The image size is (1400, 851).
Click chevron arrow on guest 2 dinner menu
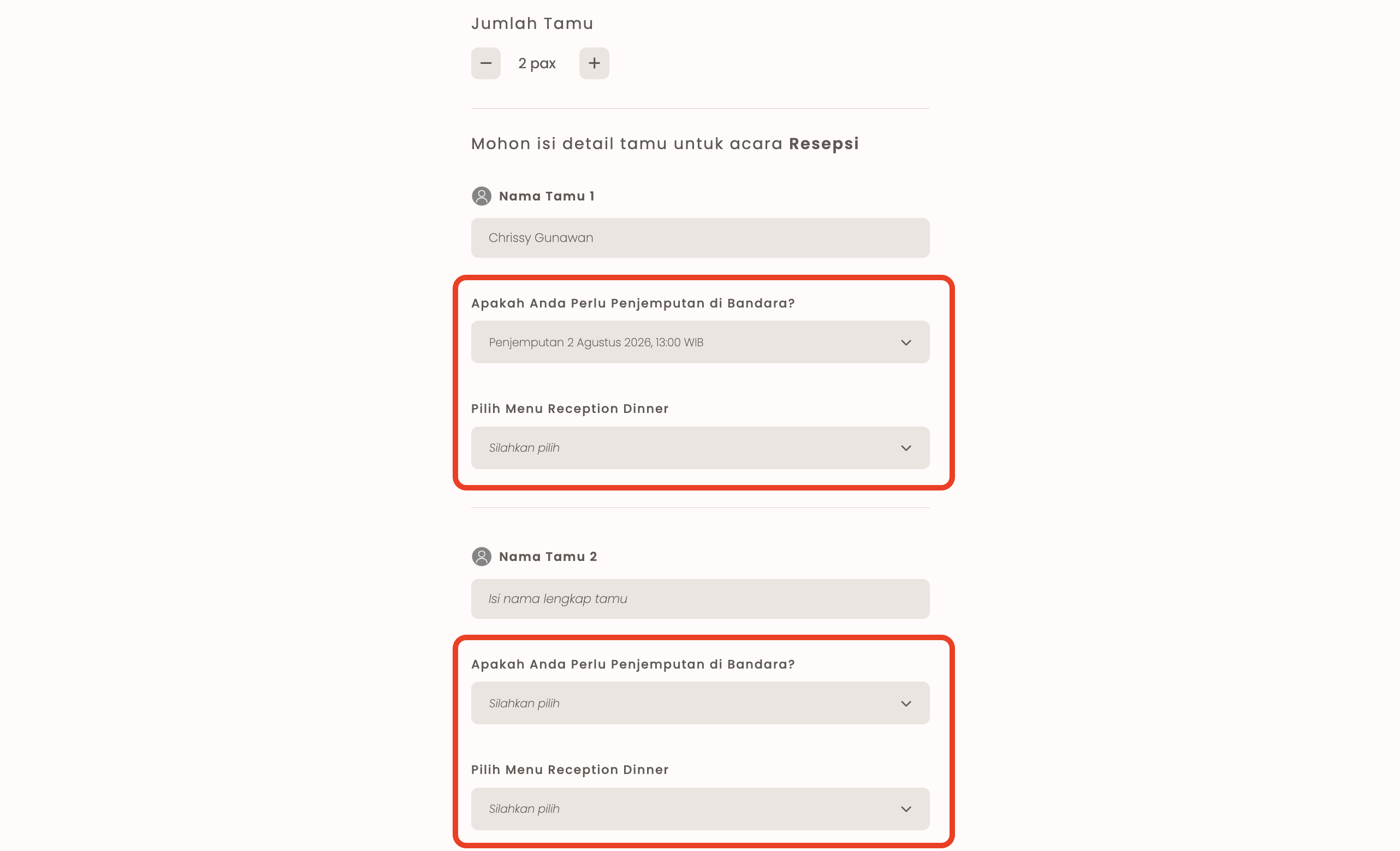pyautogui.click(x=906, y=809)
